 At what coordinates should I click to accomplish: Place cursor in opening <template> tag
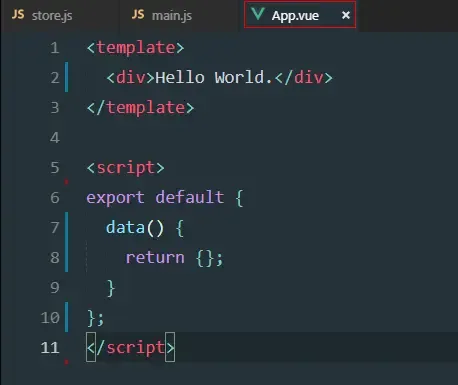pyautogui.click(x=135, y=48)
